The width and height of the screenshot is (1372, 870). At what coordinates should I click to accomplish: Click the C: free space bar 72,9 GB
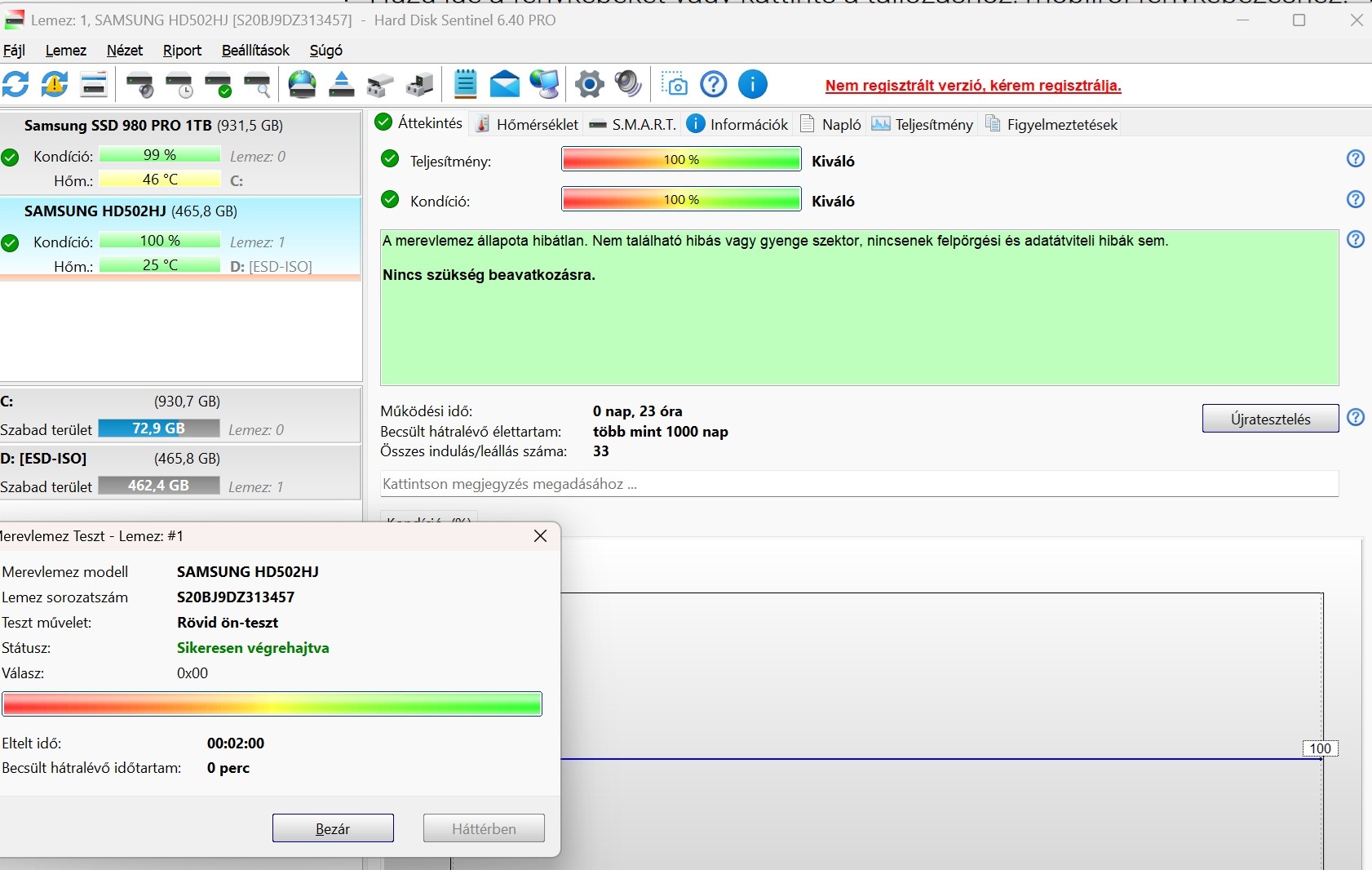[159, 428]
